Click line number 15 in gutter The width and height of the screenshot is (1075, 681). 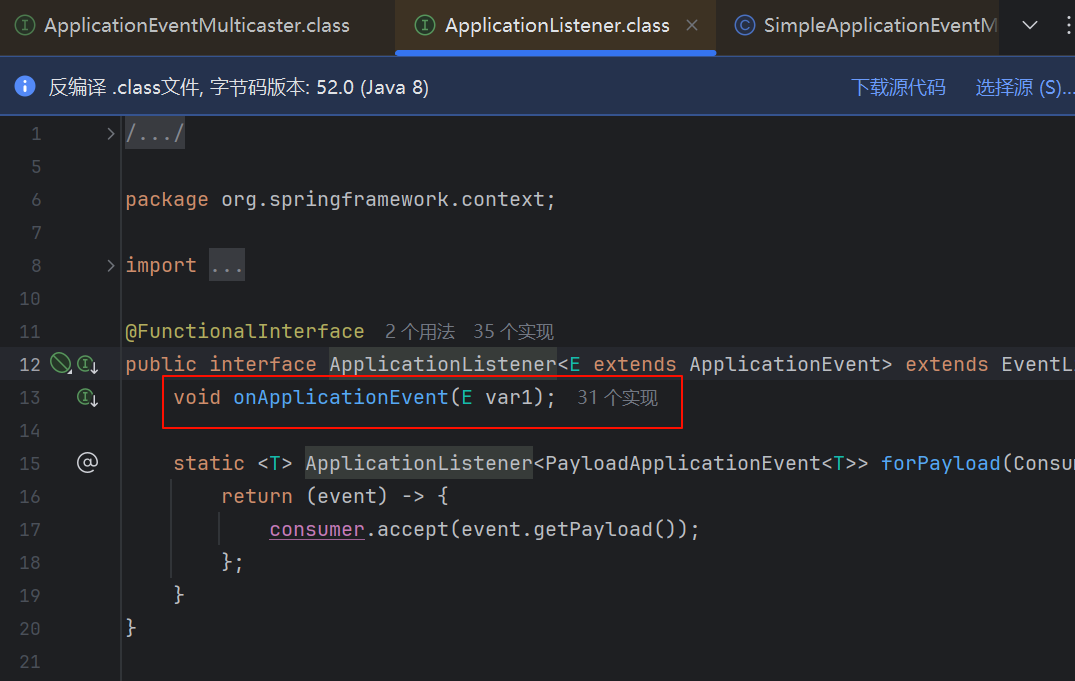pyautogui.click(x=29, y=464)
